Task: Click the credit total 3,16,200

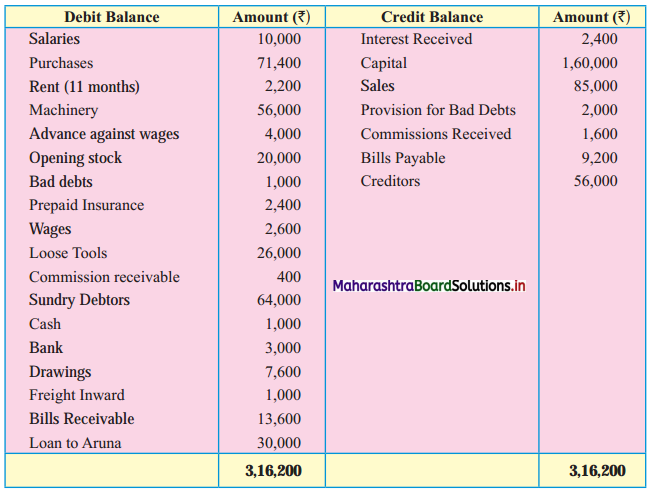Action: click(x=597, y=471)
